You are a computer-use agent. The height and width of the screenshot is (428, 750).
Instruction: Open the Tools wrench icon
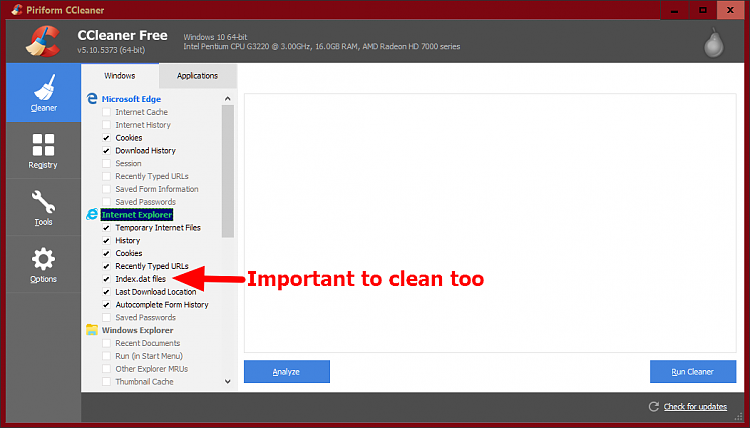point(44,202)
